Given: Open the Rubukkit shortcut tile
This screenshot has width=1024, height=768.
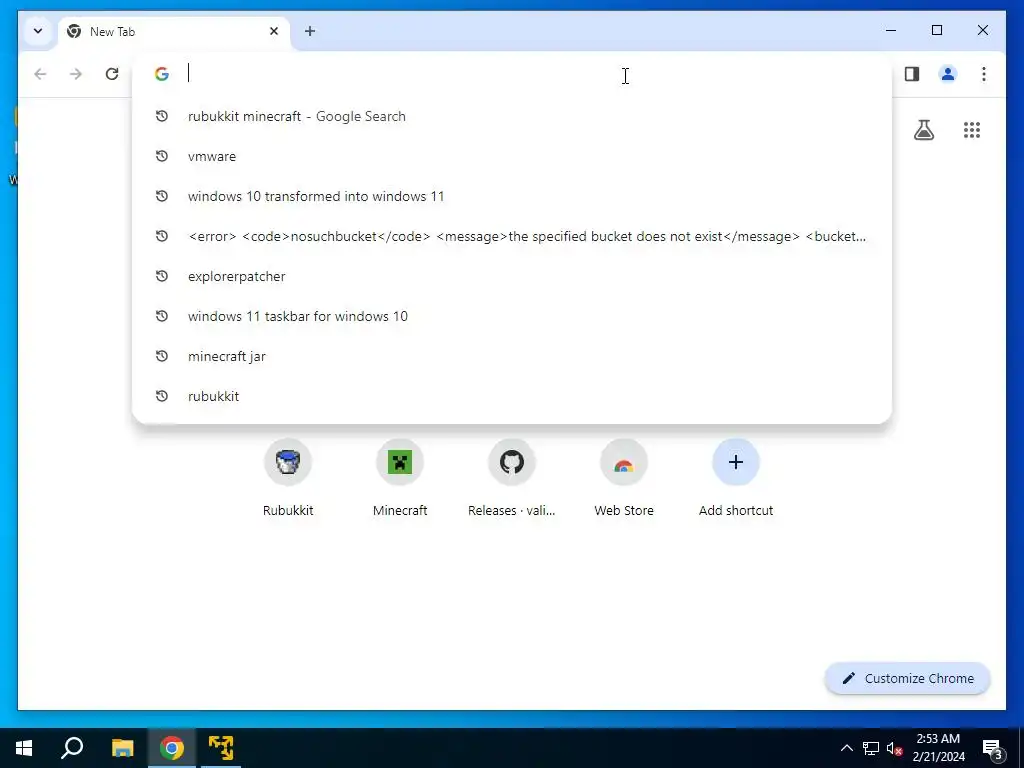Looking at the screenshot, I should coord(288,478).
